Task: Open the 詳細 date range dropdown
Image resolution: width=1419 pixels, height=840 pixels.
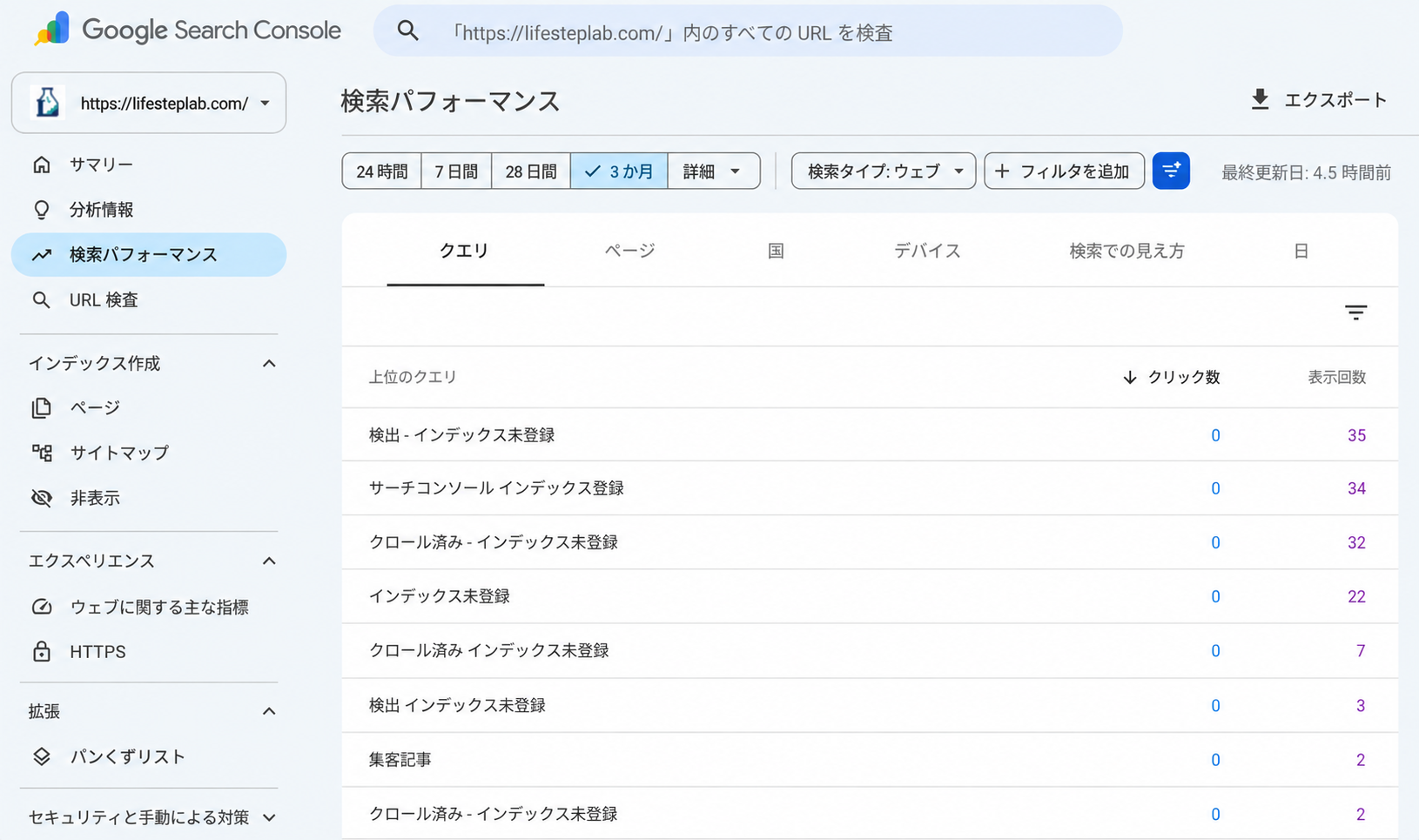Action: click(x=714, y=171)
